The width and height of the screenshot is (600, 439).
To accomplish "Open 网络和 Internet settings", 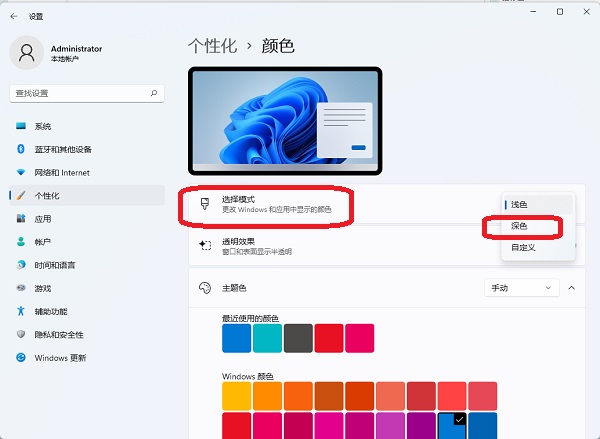I will pos(61,172).
